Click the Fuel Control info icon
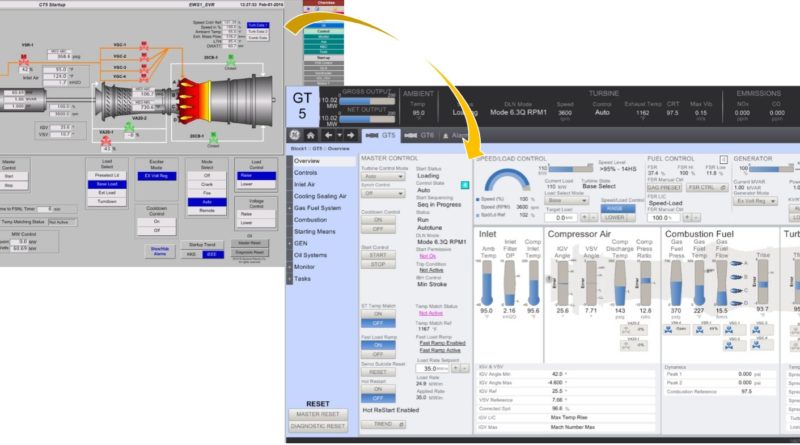 [x=722, y=158]
